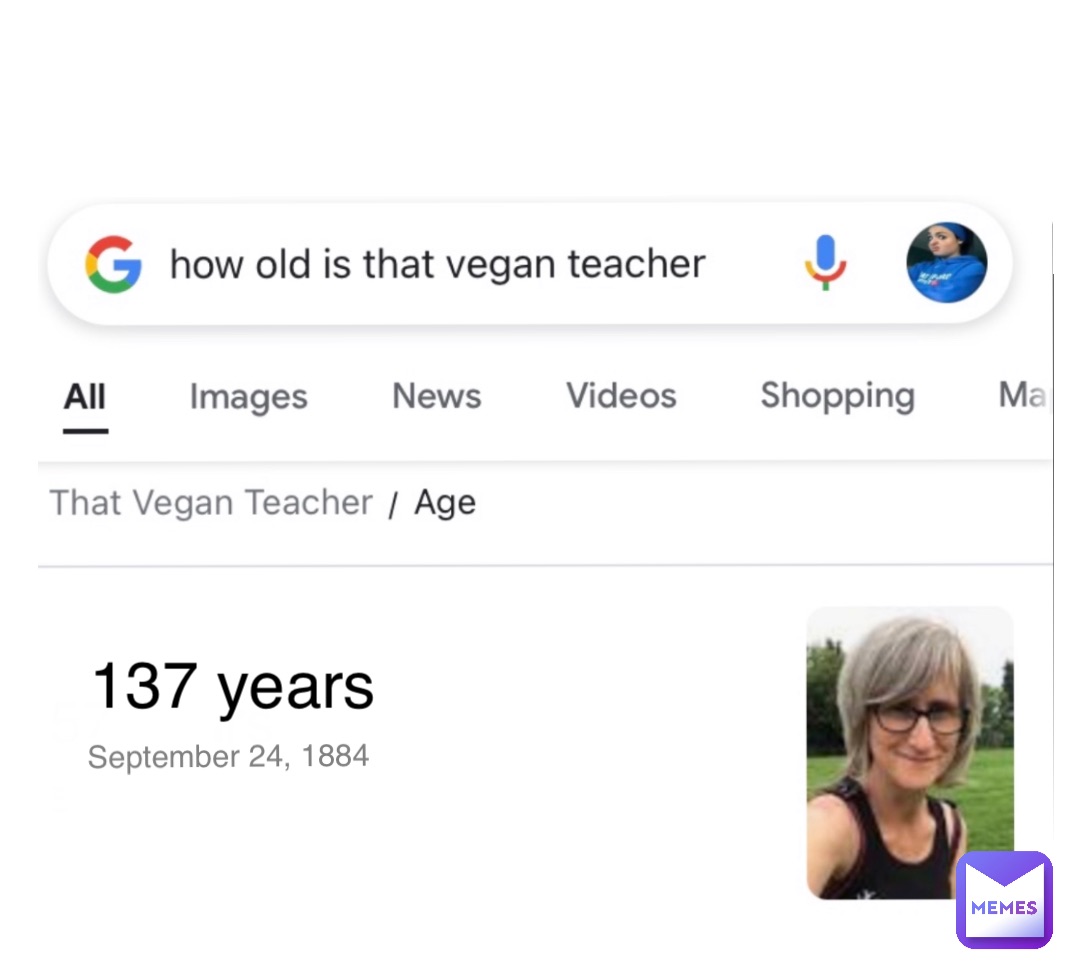
Task: Click the That Vegan Teacher breadcrumb link
Action: click(211, 502)
